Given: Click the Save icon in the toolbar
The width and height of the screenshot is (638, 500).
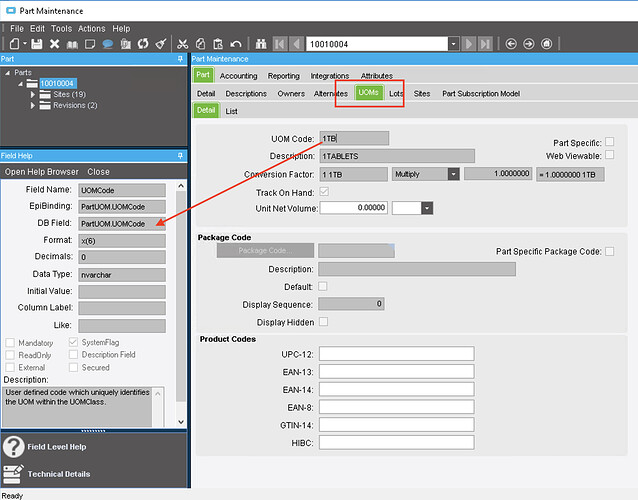Looking at the screenshot, I should pyautogui.click(x=37, y=44).
